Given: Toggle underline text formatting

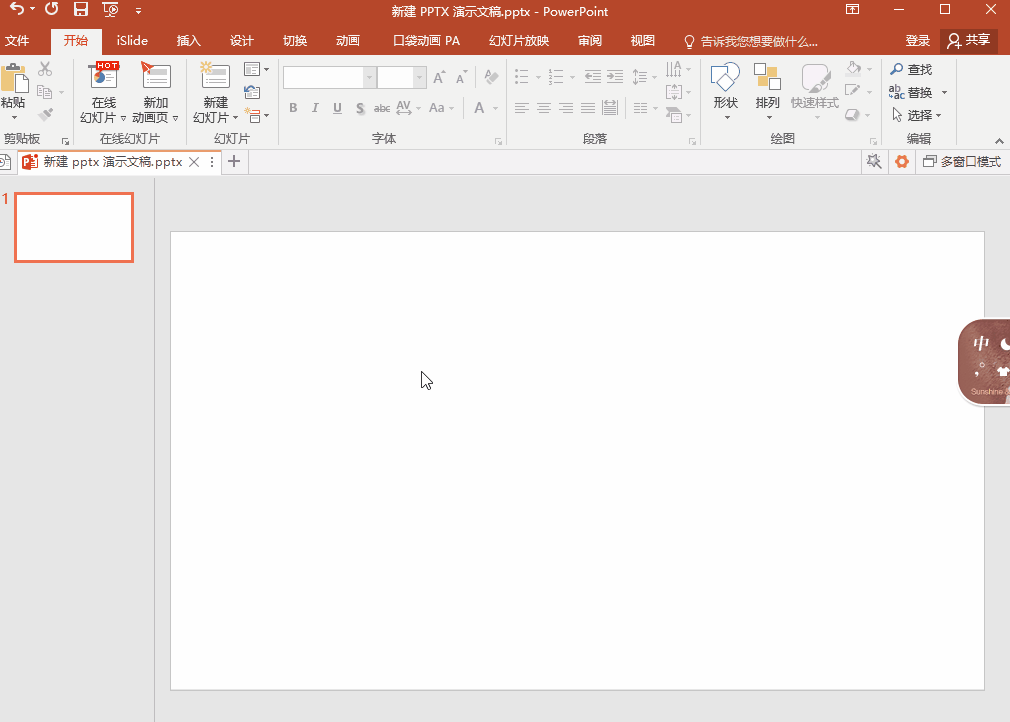Looking at the screenshot, I should pyautogui.click(x=337, y=108).
